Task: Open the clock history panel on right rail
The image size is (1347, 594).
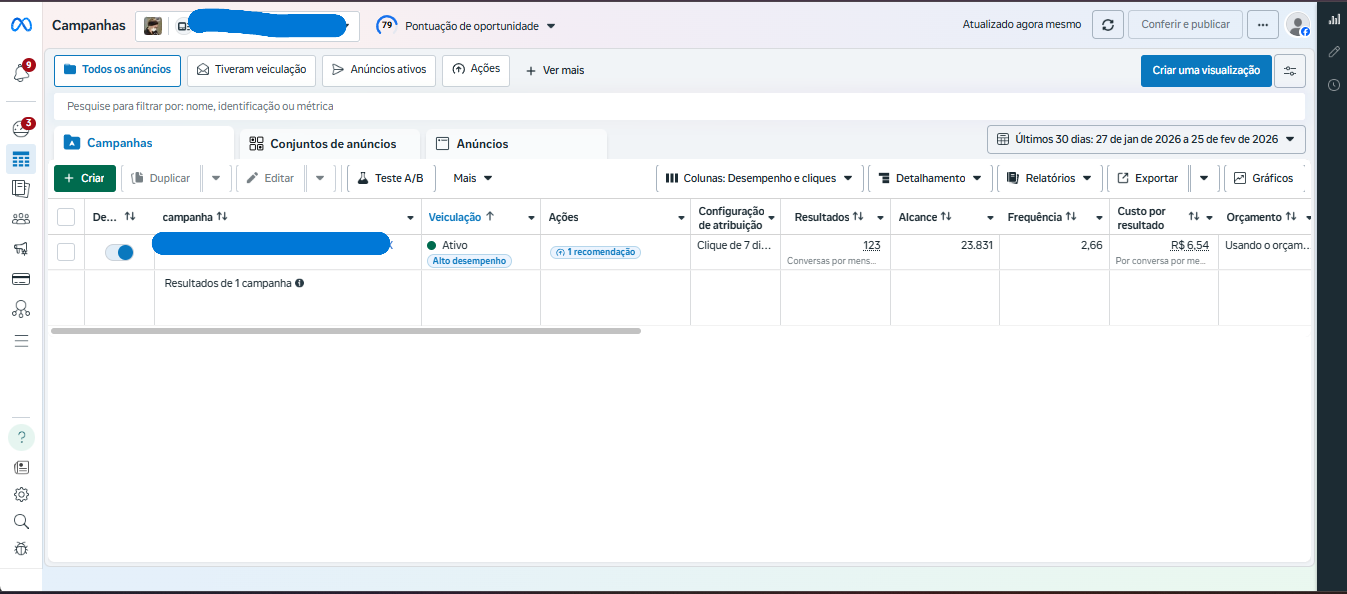Action: [x=1334, y=85]
